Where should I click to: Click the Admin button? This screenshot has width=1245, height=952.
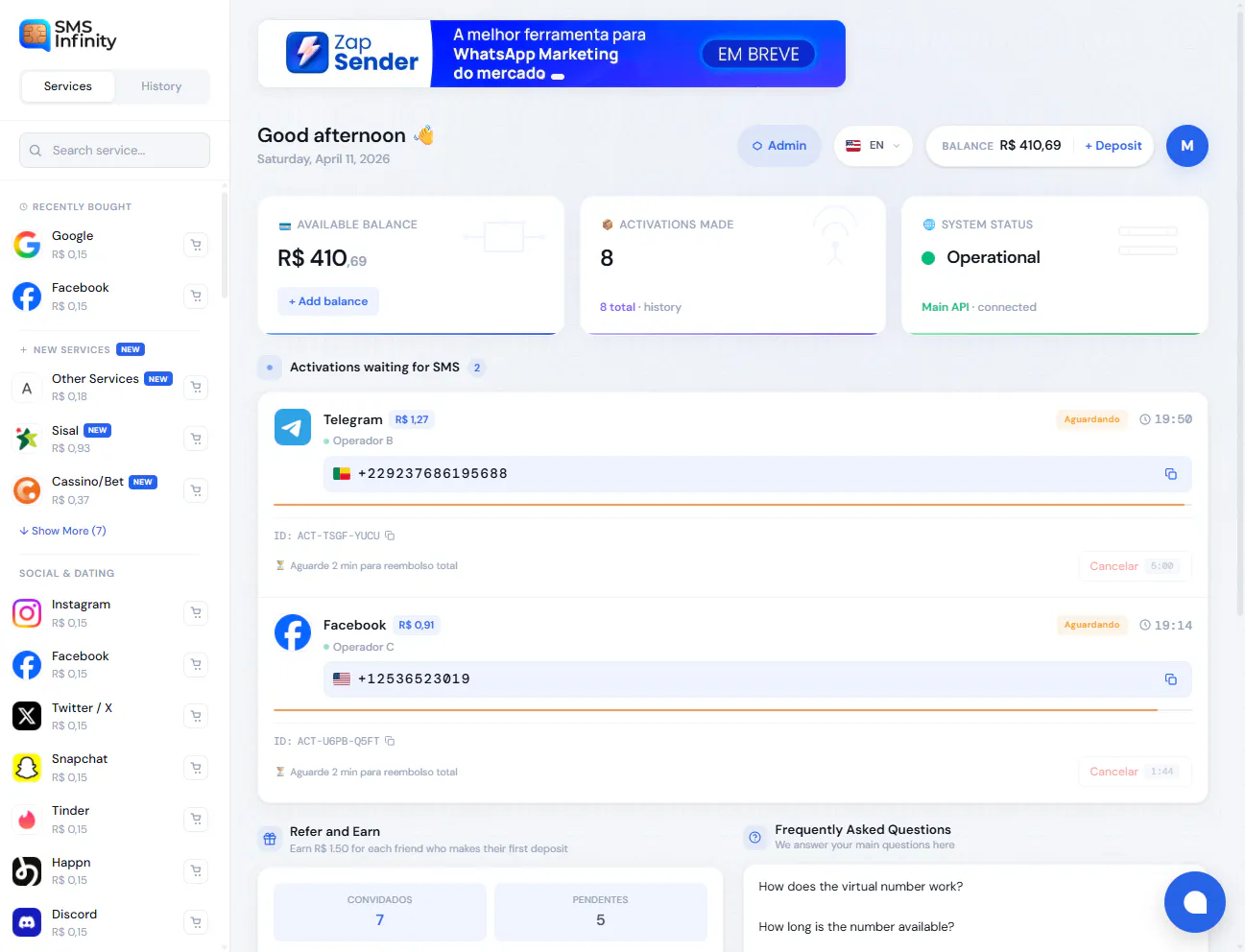[x=779, y=146]
